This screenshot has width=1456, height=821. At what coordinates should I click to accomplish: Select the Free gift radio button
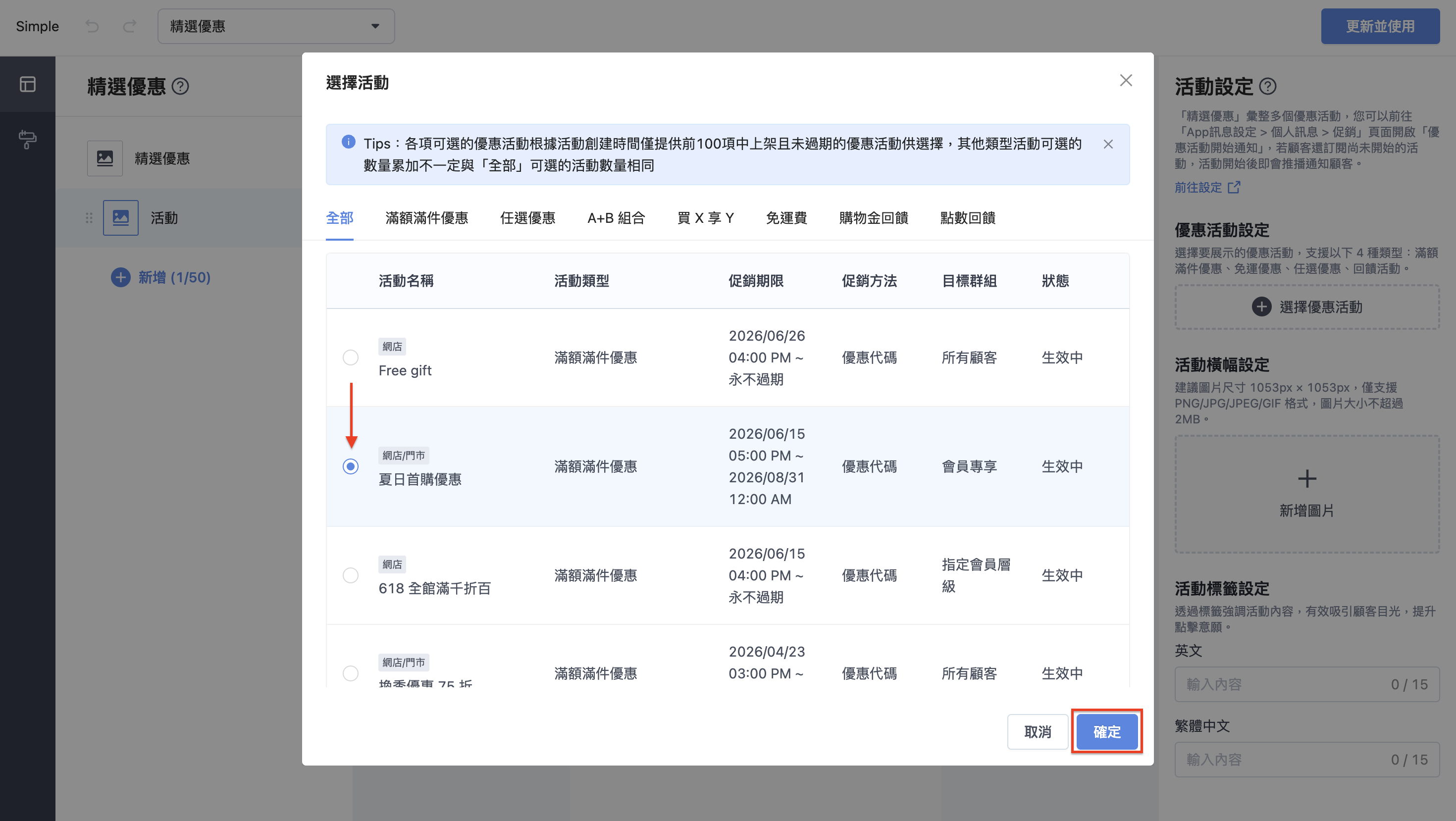pyautogui.click(x=351, y=358)
